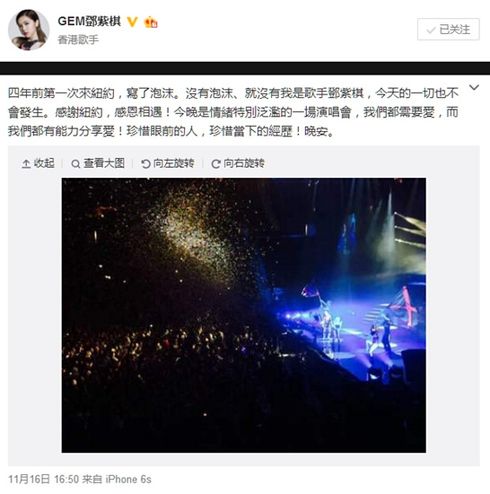Image resolution: width=490 pixels, height=494 pixels.
Task: Rotate the photo right with 向右旋转
Action: tap(238, 163)
